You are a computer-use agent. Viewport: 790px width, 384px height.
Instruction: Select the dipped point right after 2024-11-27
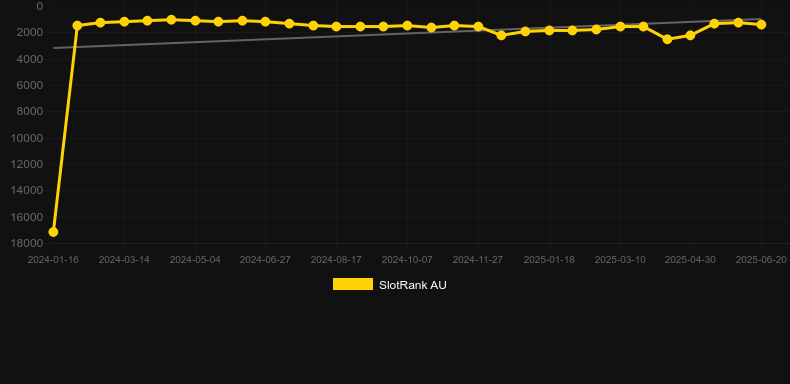[x=501, y=35]
